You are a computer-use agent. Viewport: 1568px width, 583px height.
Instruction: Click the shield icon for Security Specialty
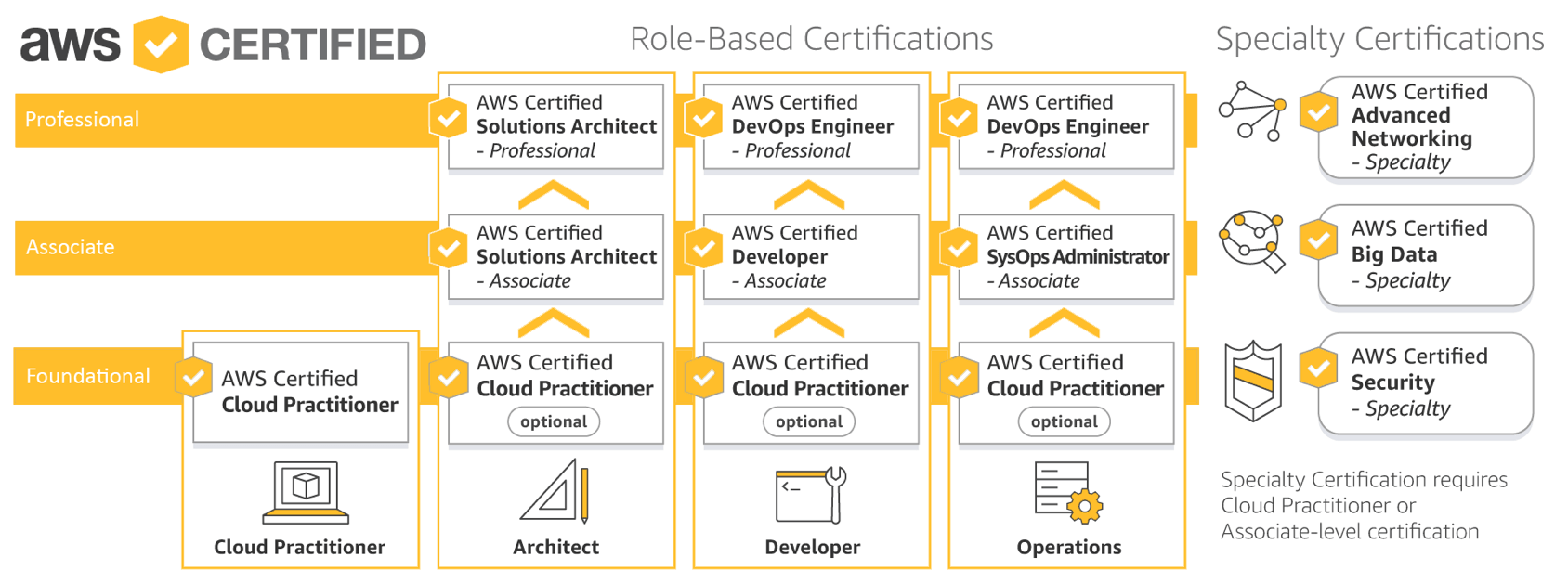point(1253,381)
